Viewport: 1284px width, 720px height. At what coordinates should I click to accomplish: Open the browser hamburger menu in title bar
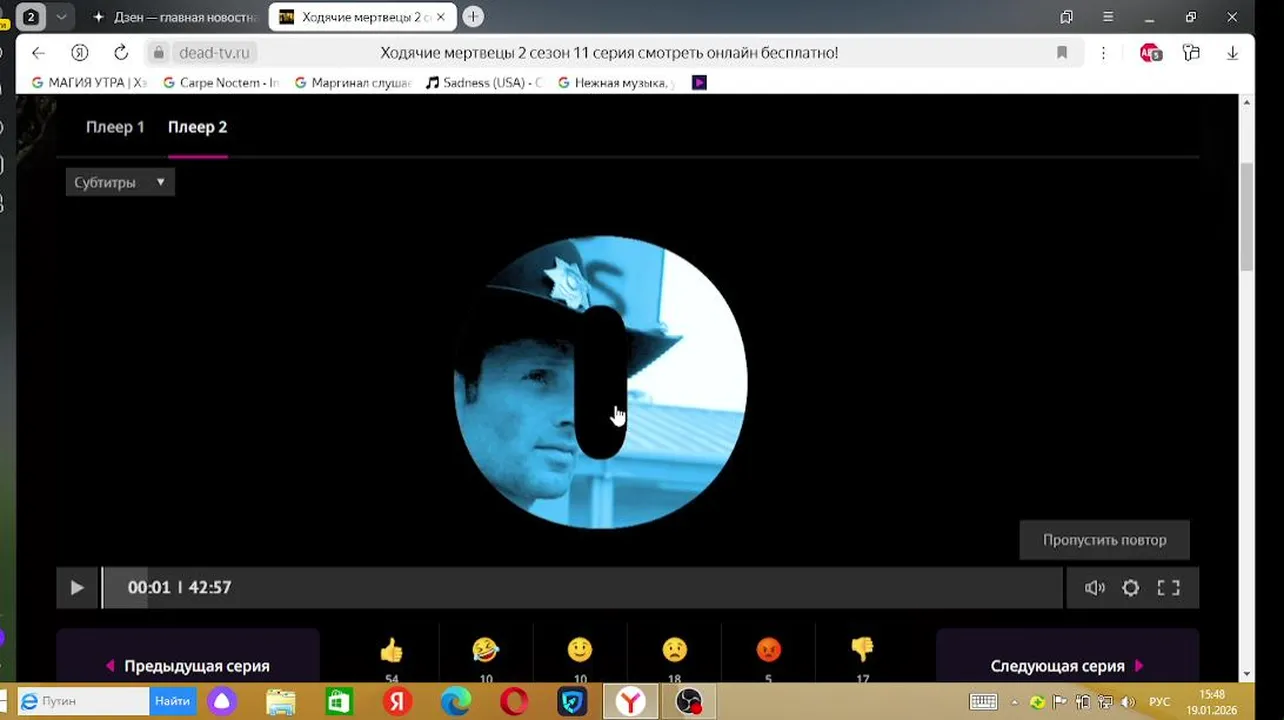pyautogui.click(x=1108, y=17)
